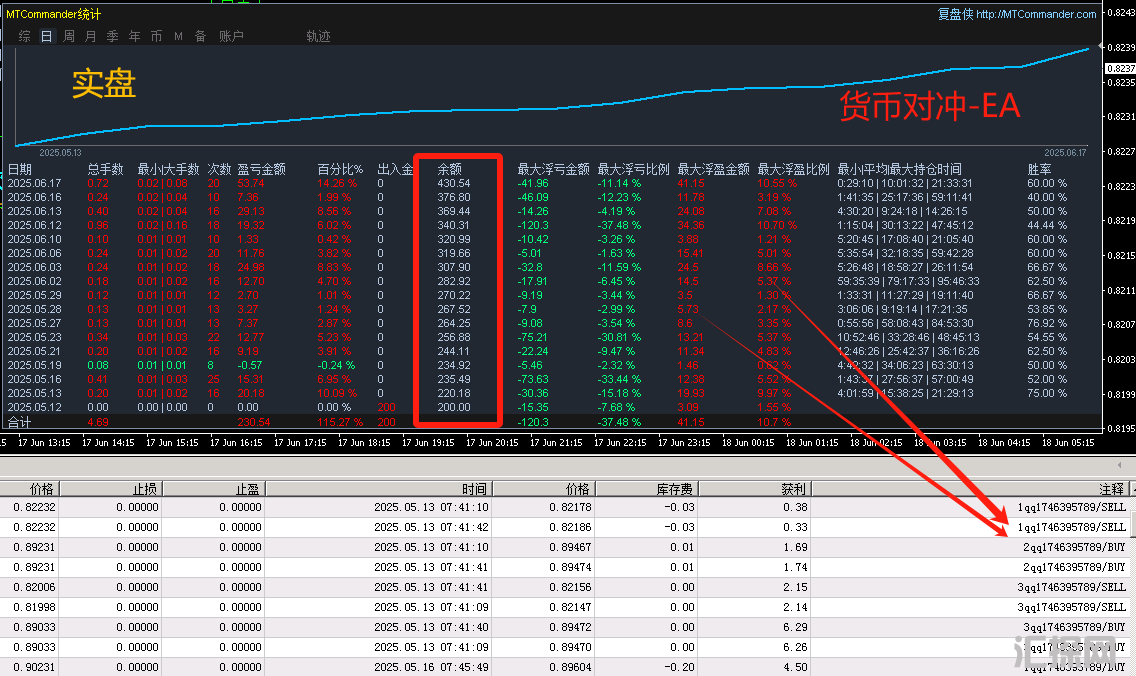Click the swap value -0.20
This screenshot has width=1136, height=676.
pos(680,667)
